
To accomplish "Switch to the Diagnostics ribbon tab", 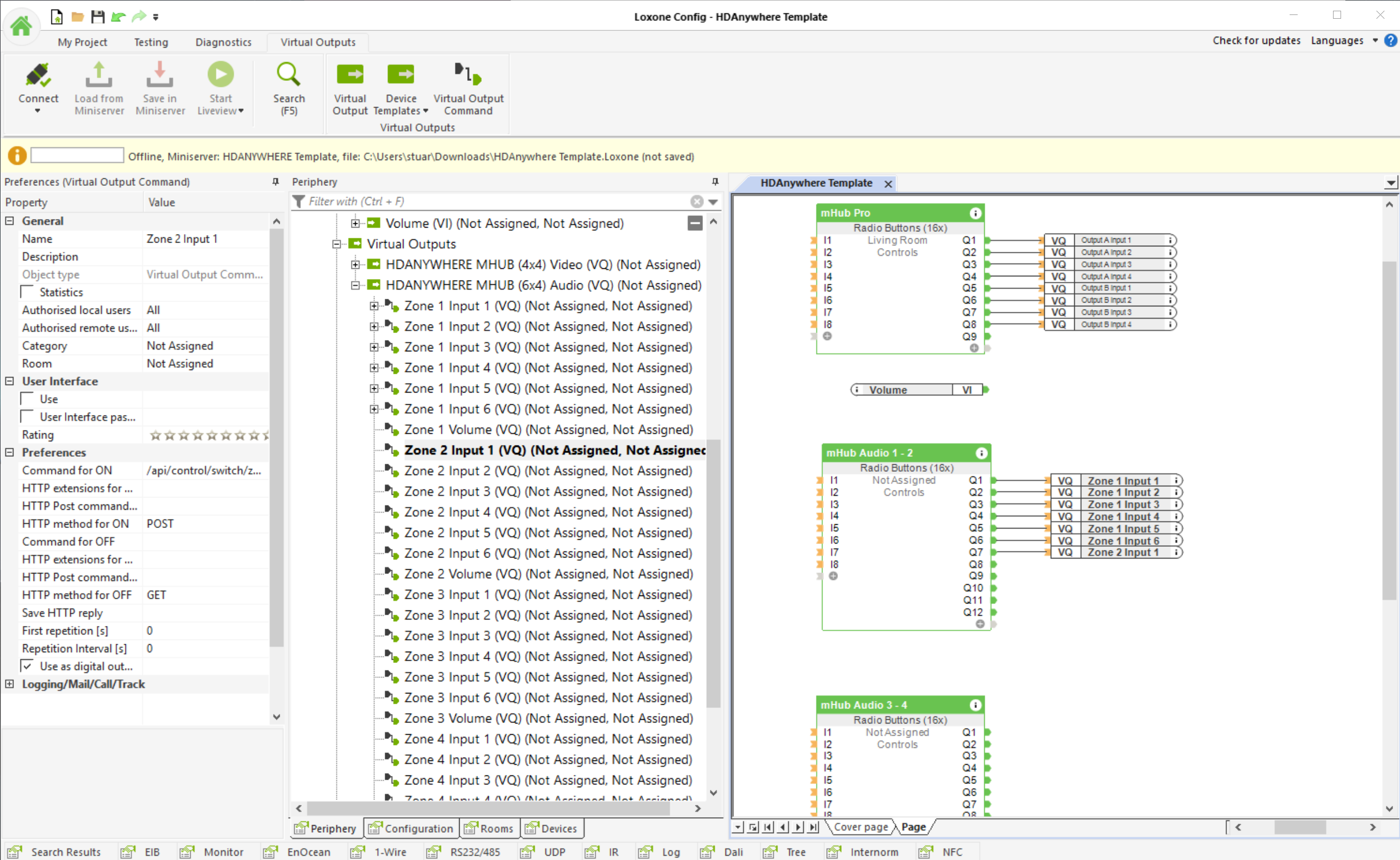I will 223,42.
